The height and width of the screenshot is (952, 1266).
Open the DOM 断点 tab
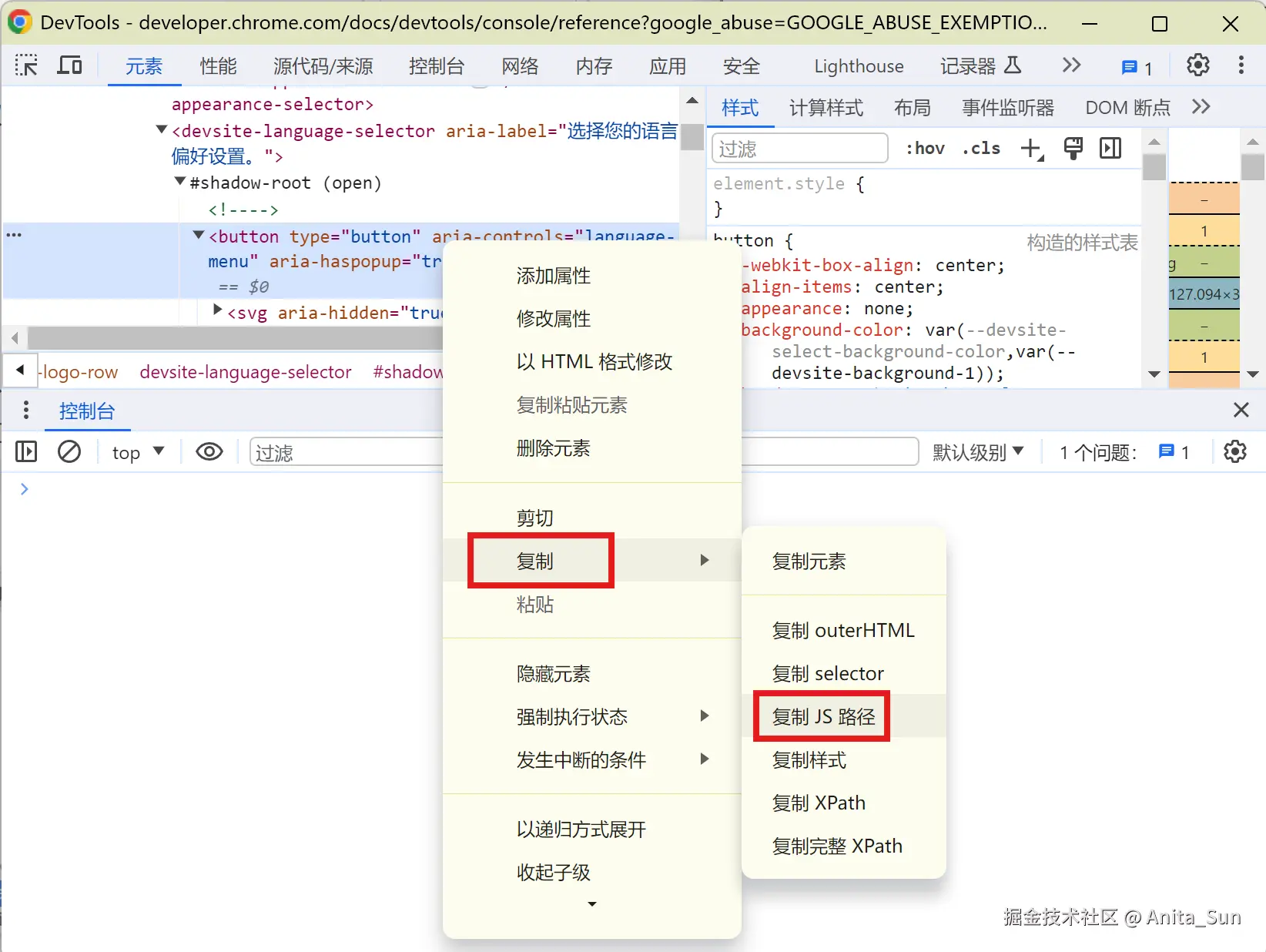coord(1127,108)
